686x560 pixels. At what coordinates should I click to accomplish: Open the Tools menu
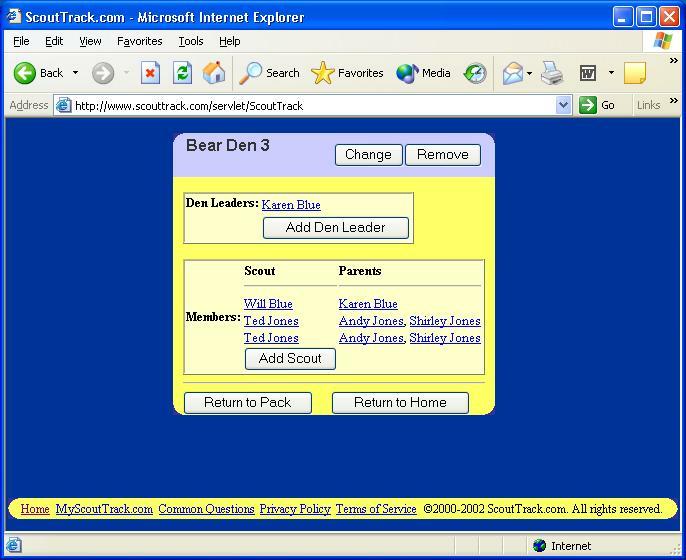(x=191, y=41)
